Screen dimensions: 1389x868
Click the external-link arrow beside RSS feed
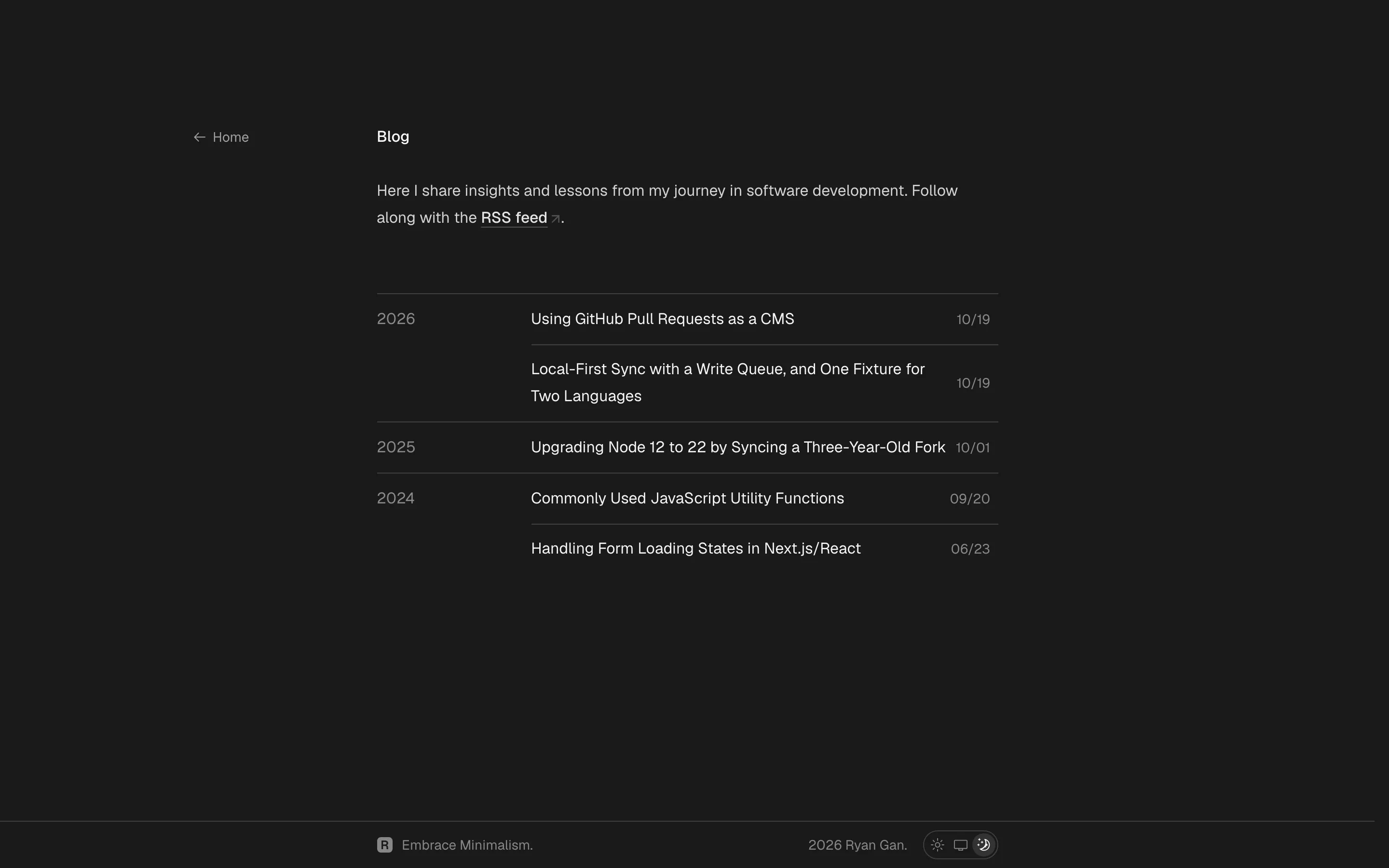click(x=555, y=219)
